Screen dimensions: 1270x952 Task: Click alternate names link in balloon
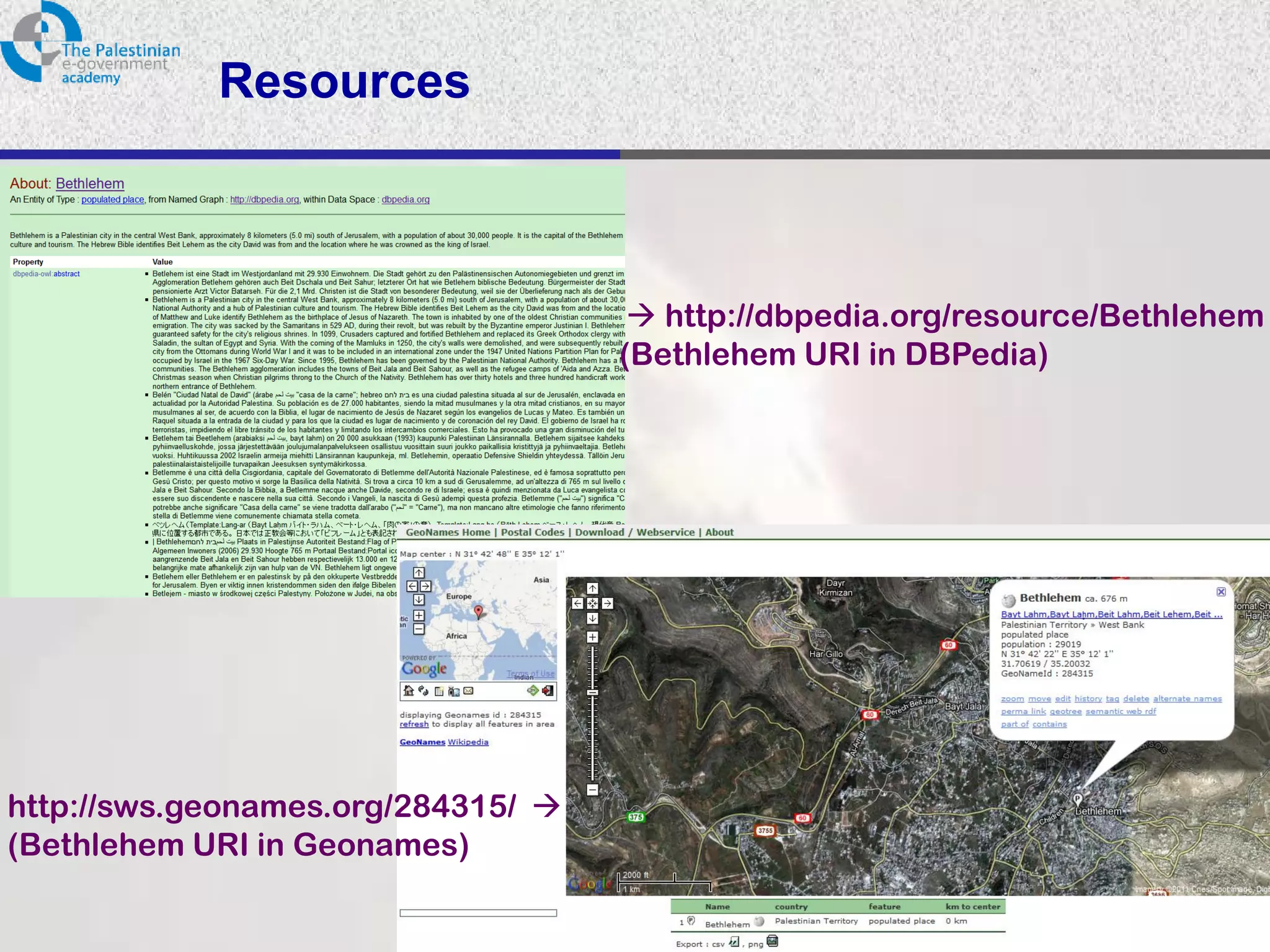tap(1188, 699)
